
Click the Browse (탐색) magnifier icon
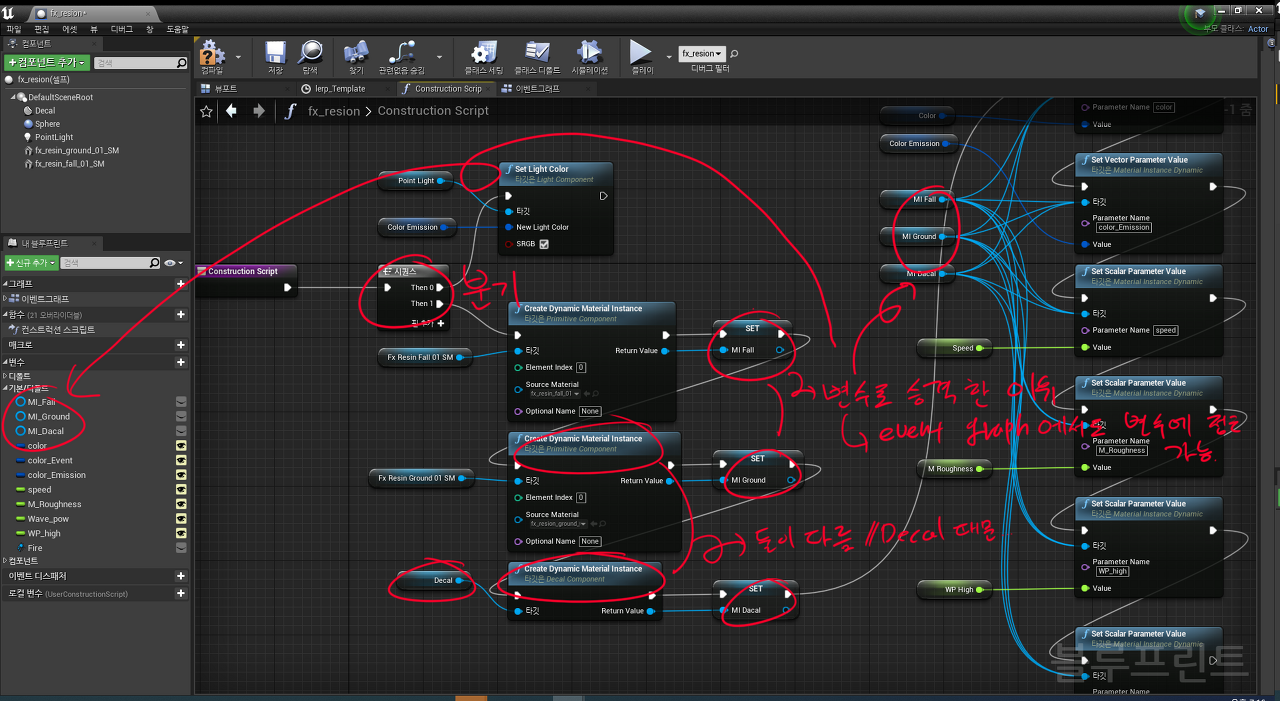(x=310, y=52)
